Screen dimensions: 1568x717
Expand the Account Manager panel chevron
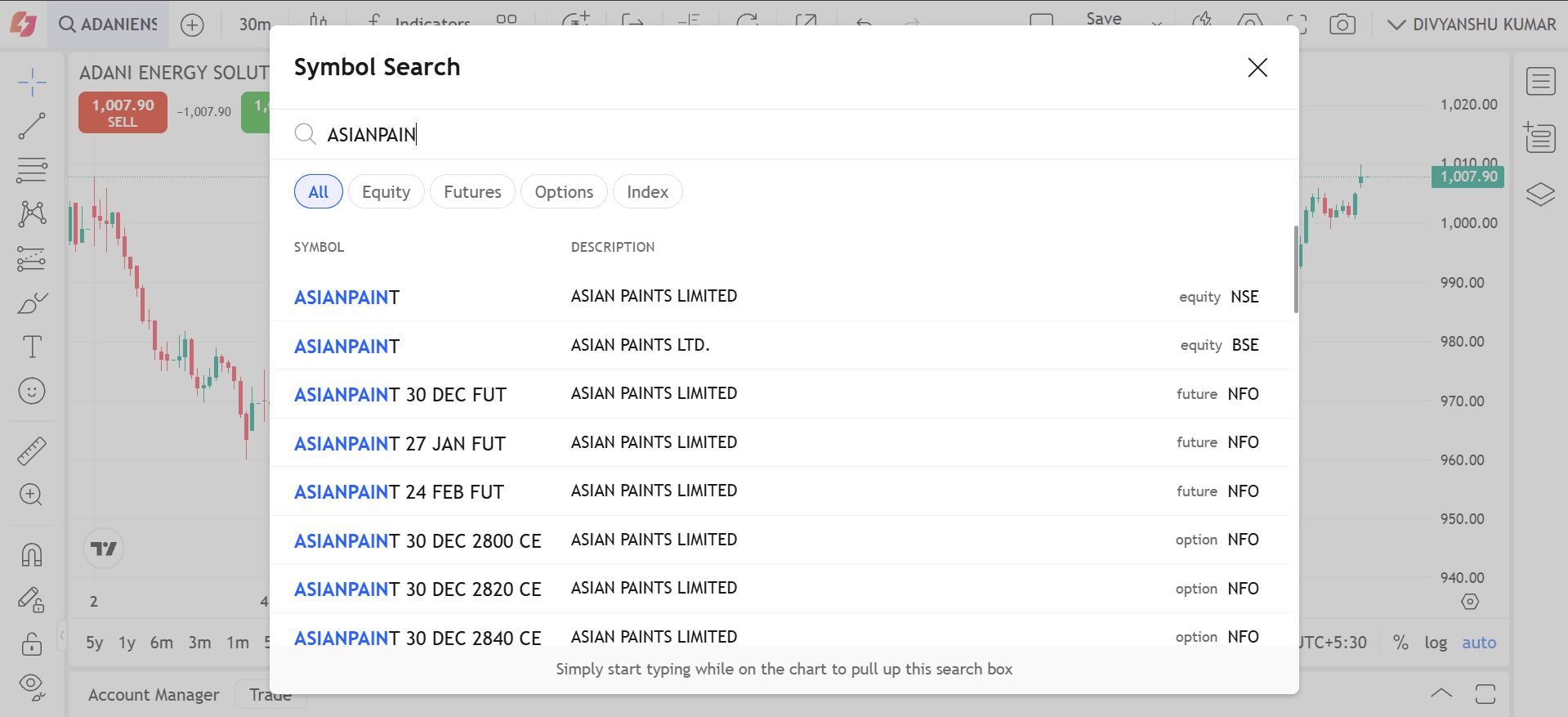[x=1441, y=693]
